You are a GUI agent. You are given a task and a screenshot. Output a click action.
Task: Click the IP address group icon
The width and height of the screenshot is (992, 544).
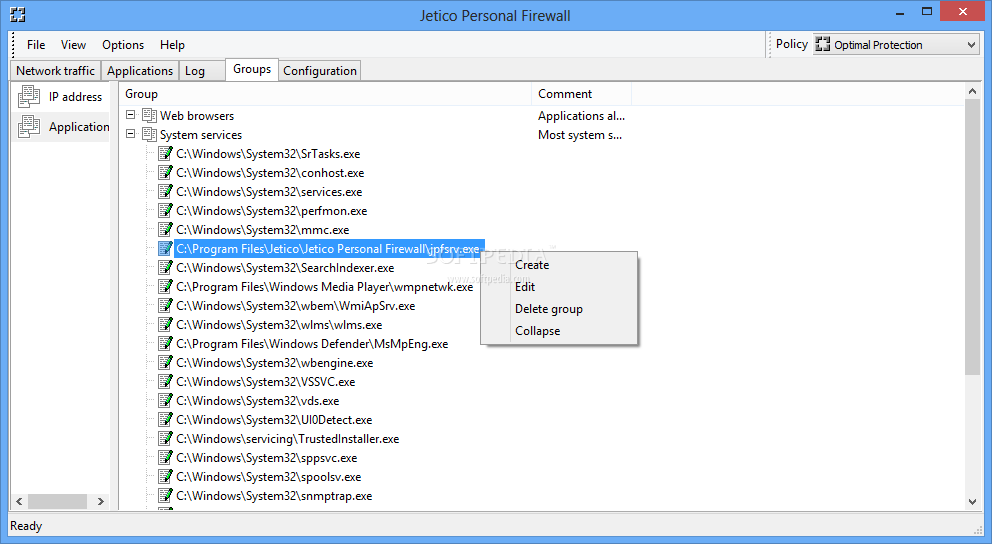pos(28,97)
